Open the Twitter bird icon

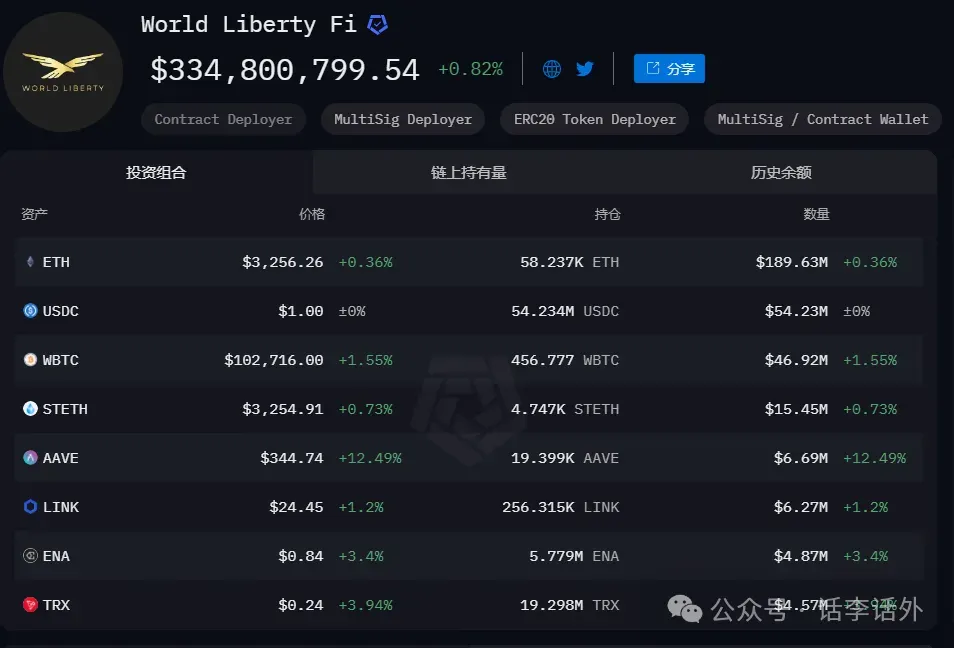point(585,69)
